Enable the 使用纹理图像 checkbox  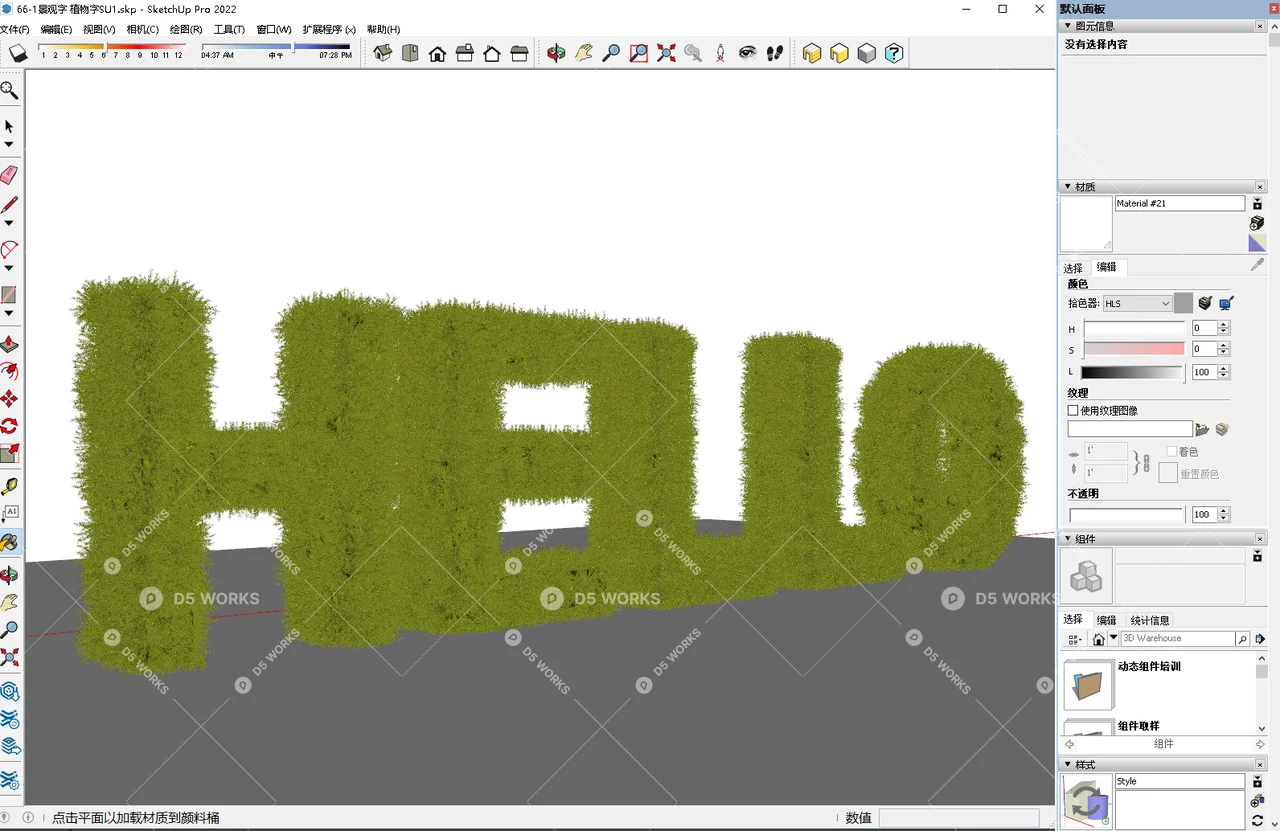(x=1072, y=410)
